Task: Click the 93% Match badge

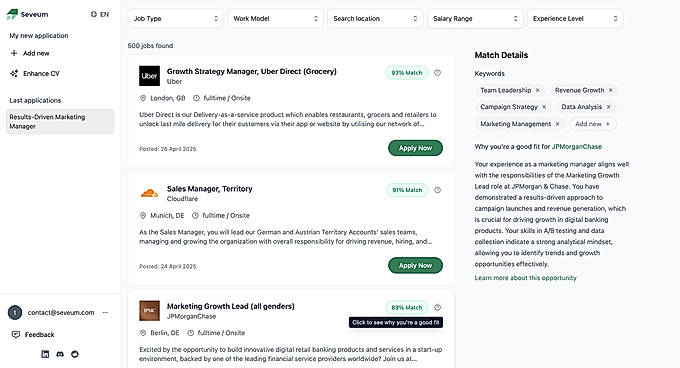Action: pos(407,73)
